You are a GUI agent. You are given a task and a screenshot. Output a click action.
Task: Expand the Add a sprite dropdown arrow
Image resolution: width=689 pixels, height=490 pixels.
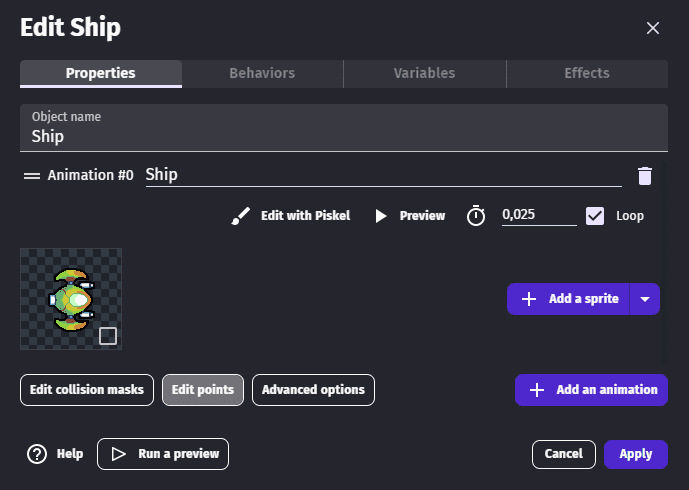pos(645,299)
